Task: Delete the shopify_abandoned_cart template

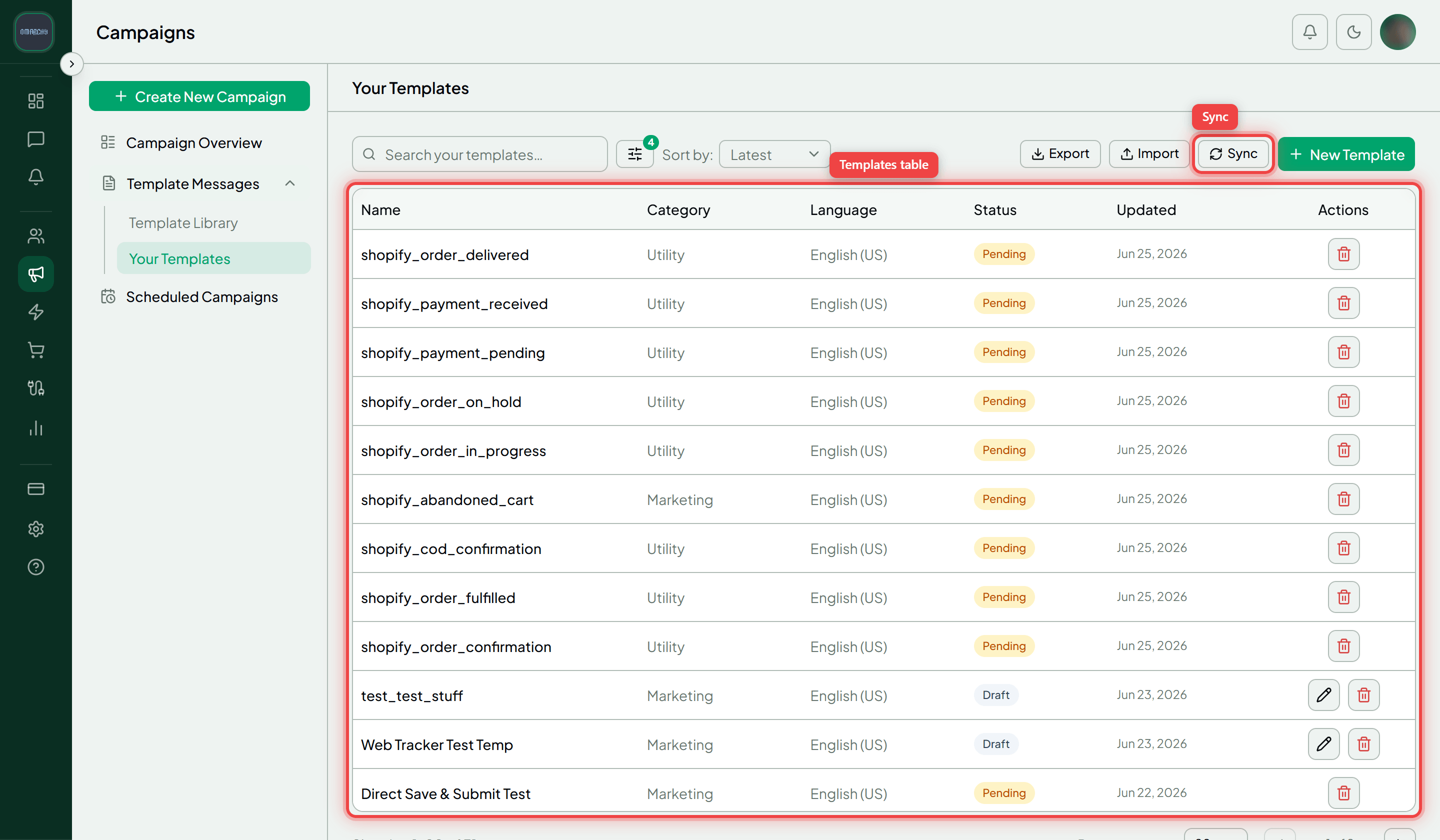Action: click(1343, 499)
